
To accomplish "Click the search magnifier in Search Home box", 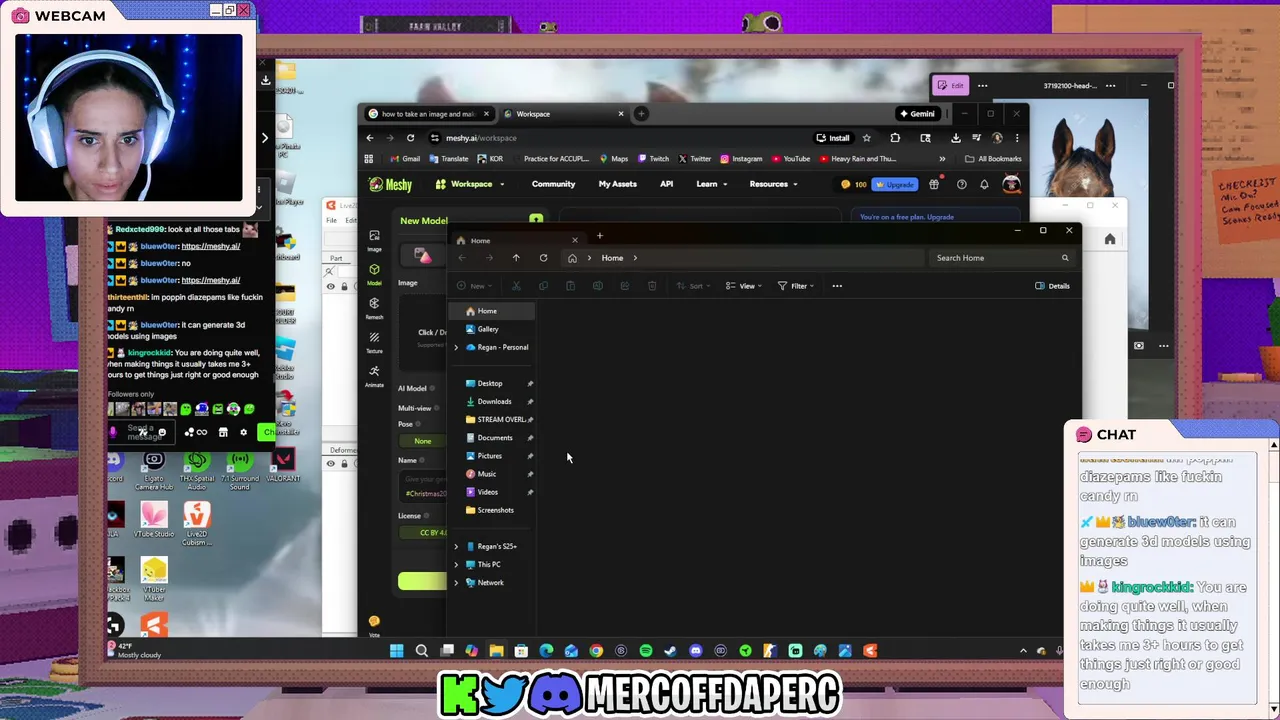I will click(1065, 258).
